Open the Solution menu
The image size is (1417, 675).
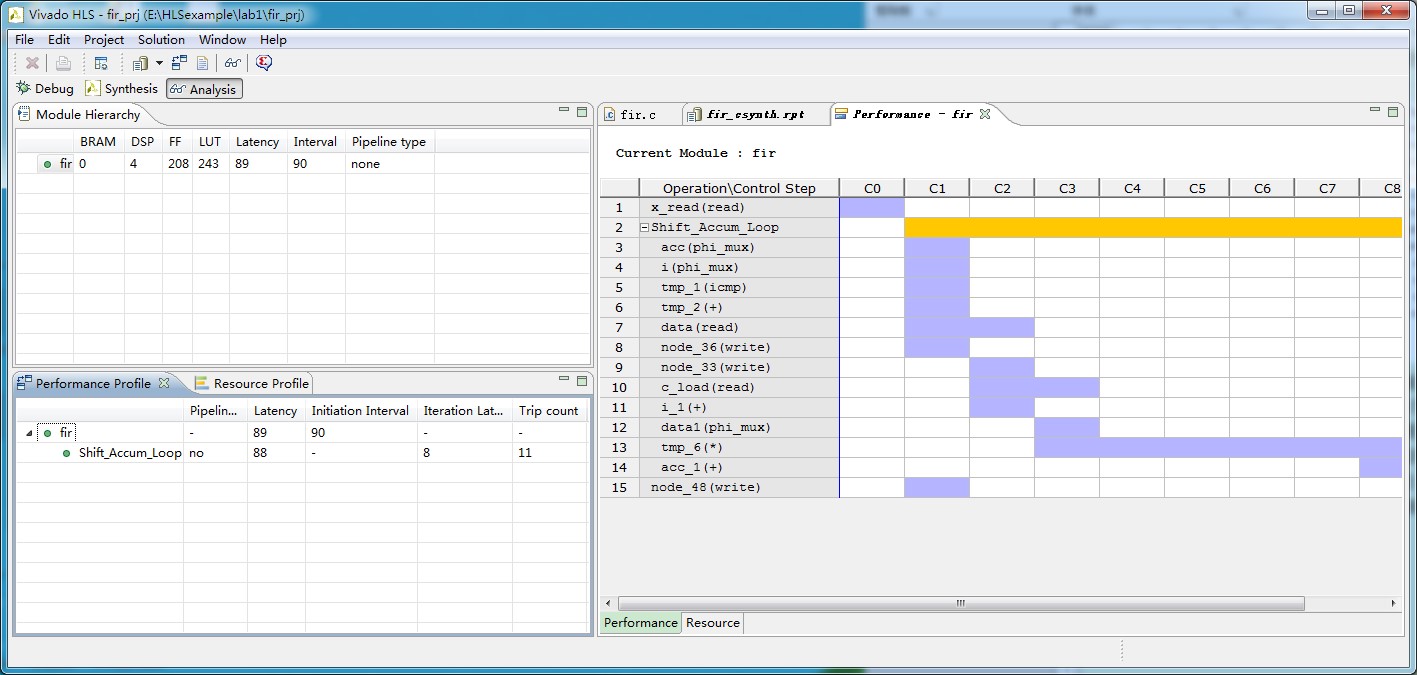pos(161,40)
